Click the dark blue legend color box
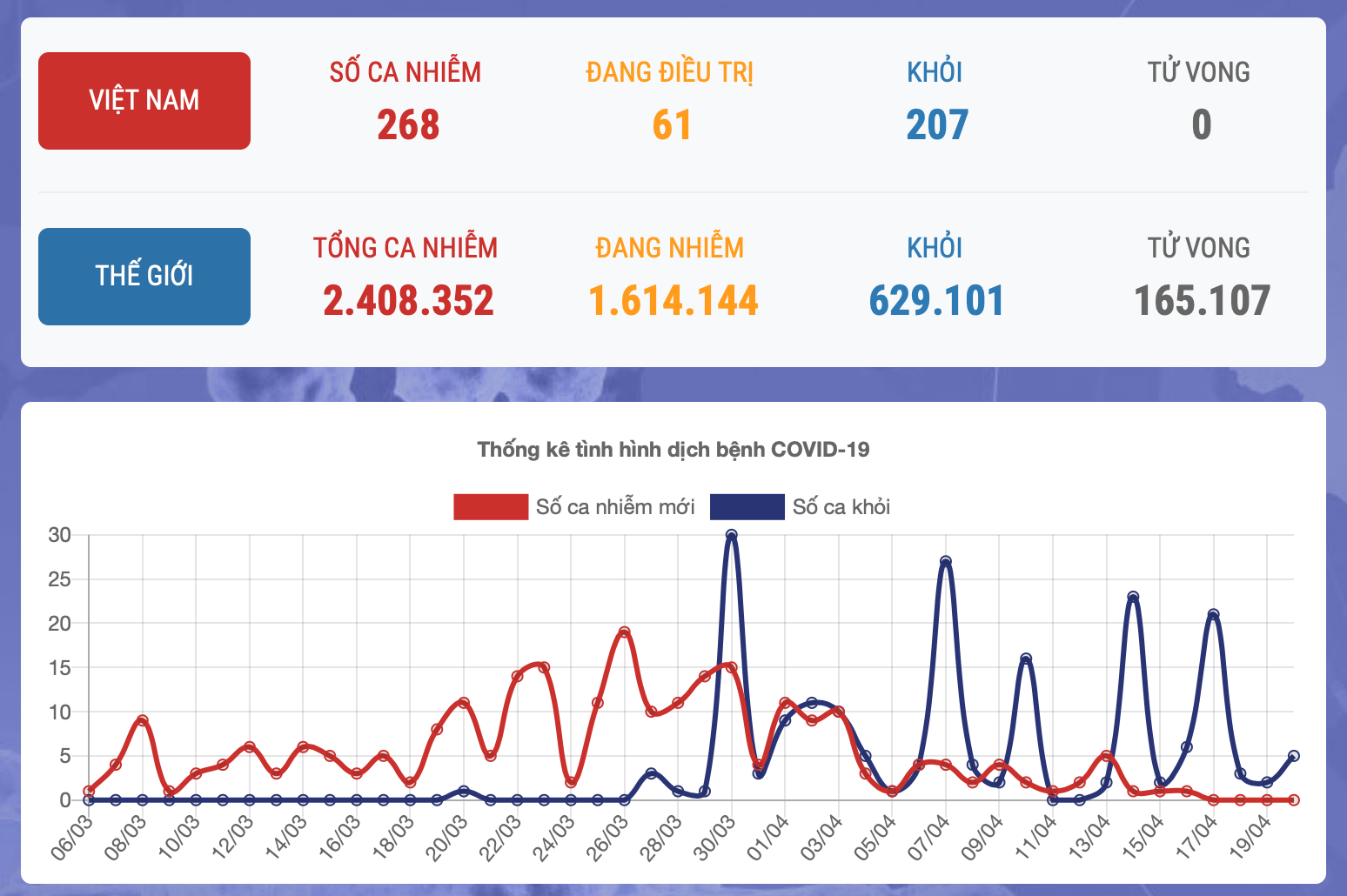The width and height of the screenshot is (1347, 896). coord(747,507)
